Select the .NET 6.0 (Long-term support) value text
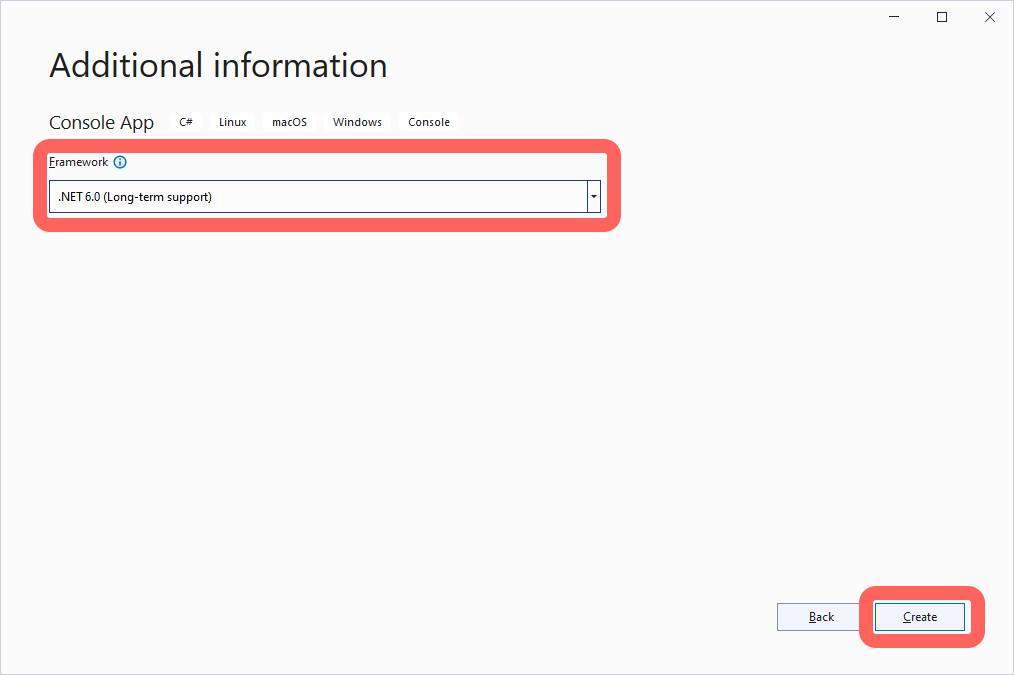This screenshot has width=1014, height=675. (135, 197)
